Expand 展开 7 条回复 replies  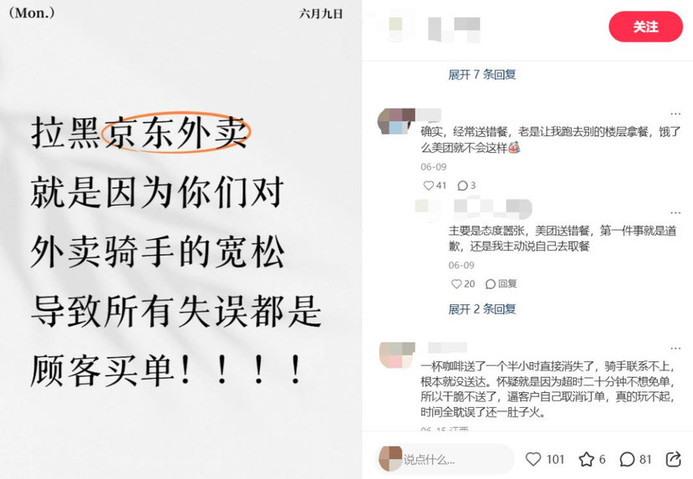pyautogui.click(x=482, y=74)
